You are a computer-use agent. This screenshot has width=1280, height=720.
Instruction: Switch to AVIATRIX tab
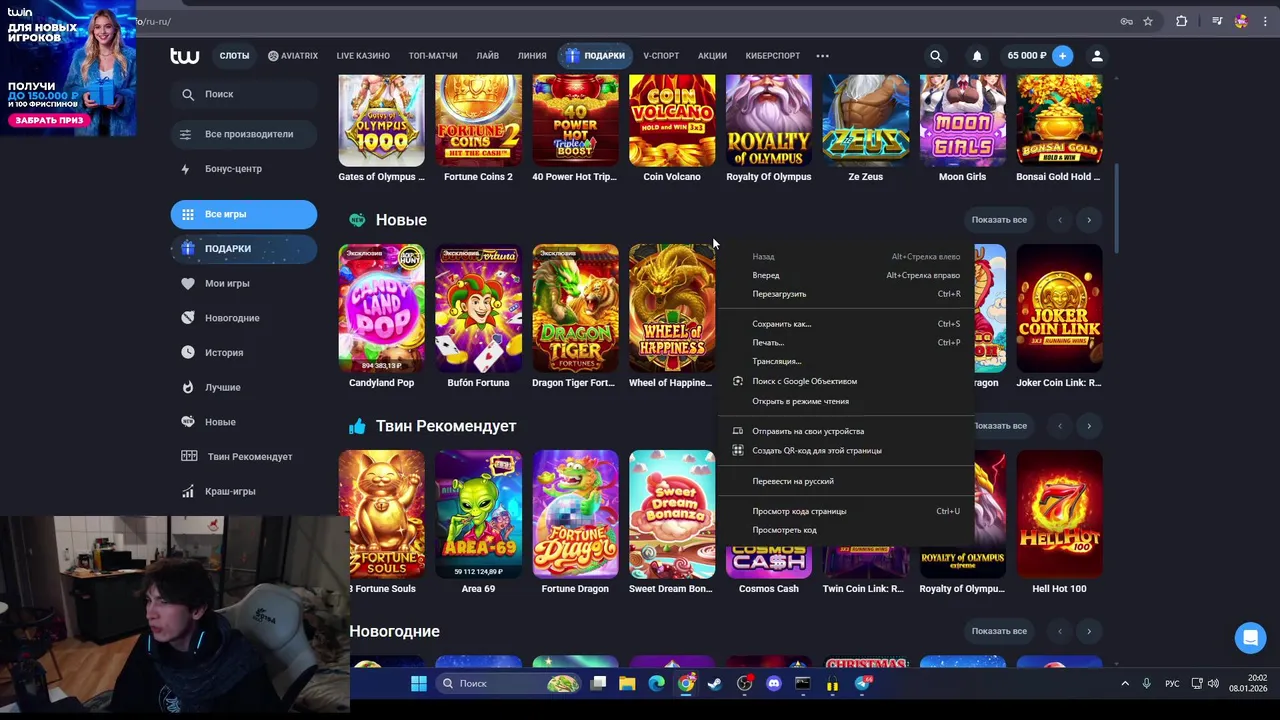(x=293, y=56)
